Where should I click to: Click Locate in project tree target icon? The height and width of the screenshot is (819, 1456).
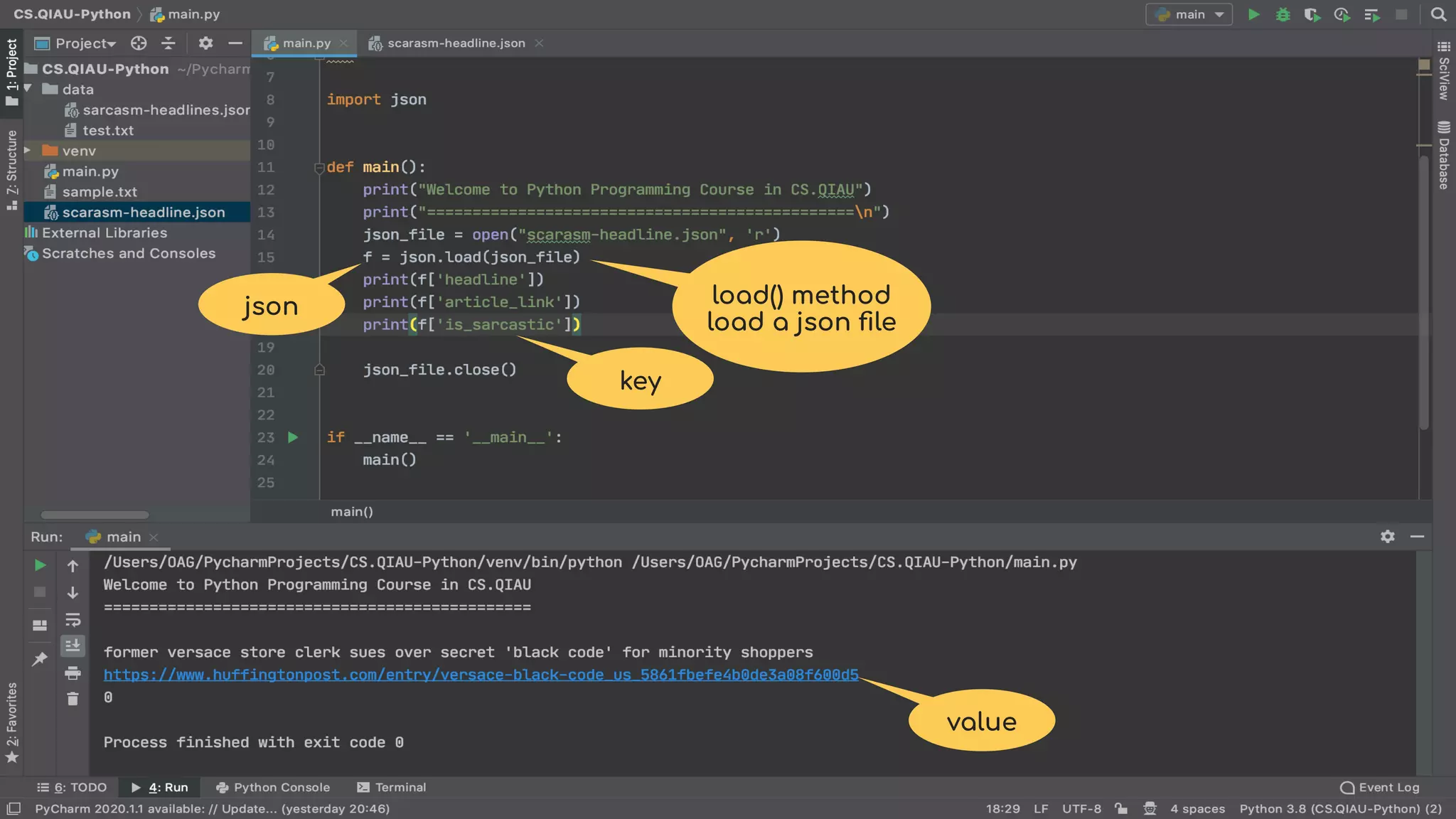tap(139, 43)
